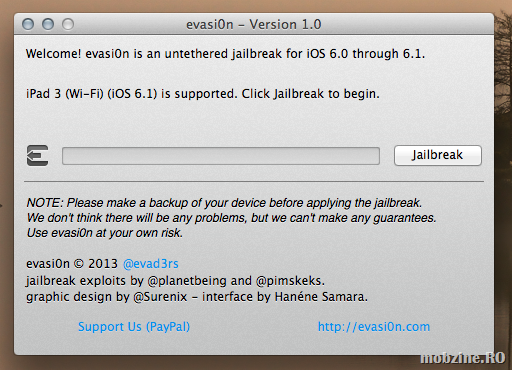Start the process with the Jailbreak button
Image resolution: width=512 pixels, height=370 pixels.
click(x=438, y=155)
